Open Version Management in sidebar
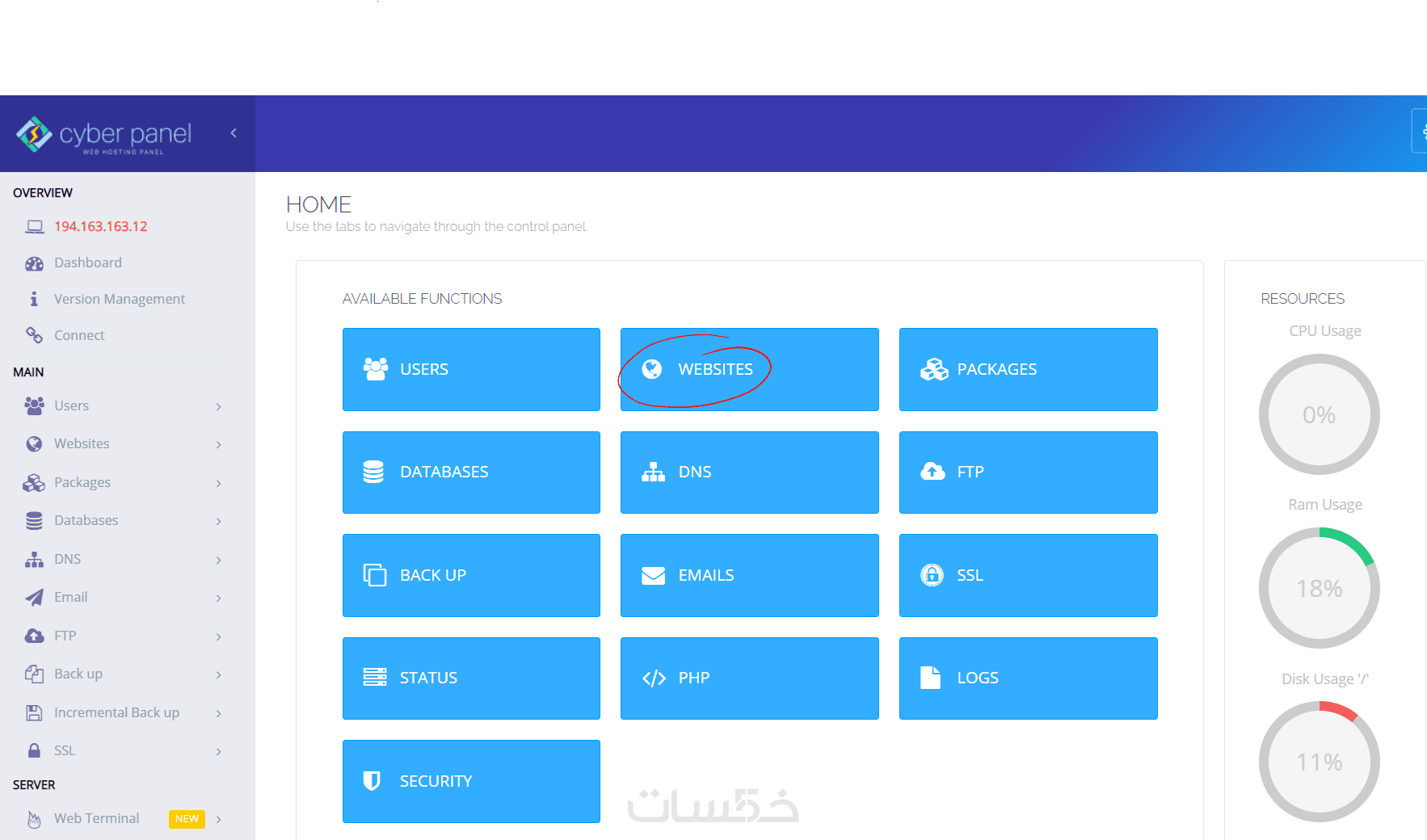Viewport: 1427px width, 840px height. [x=120, y=299]
